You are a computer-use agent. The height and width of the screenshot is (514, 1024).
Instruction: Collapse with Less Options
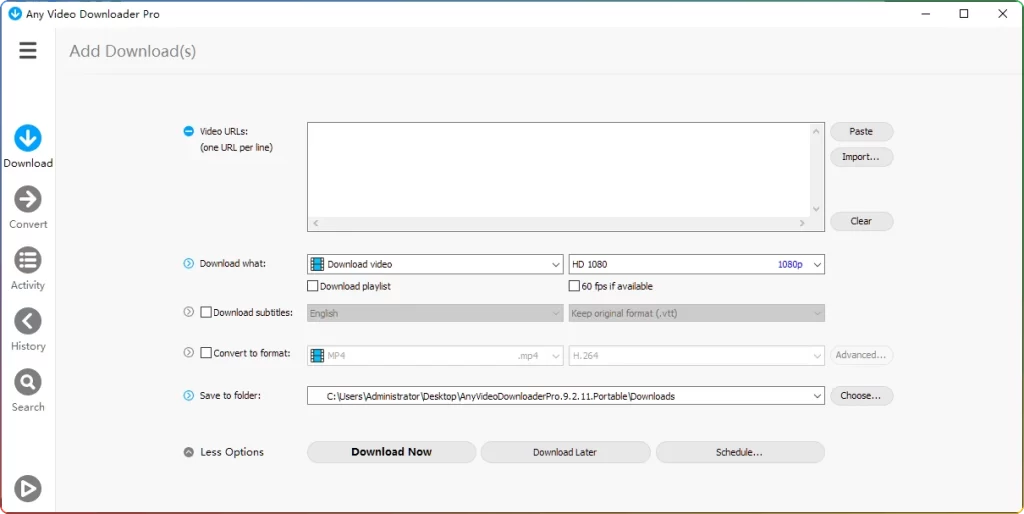pyautogui.click(x=224, y=452)
